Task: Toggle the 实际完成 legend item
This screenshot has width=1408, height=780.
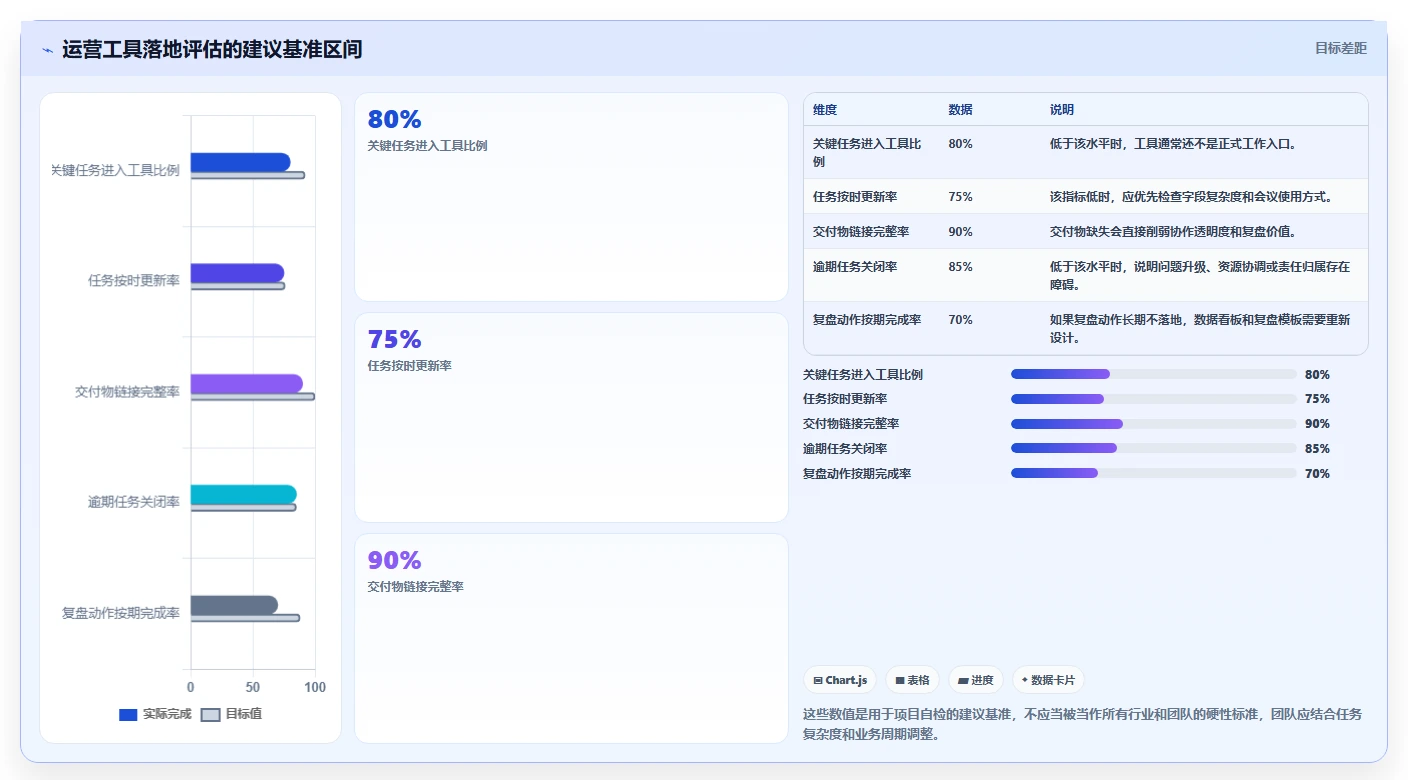Action: [154, 714]
